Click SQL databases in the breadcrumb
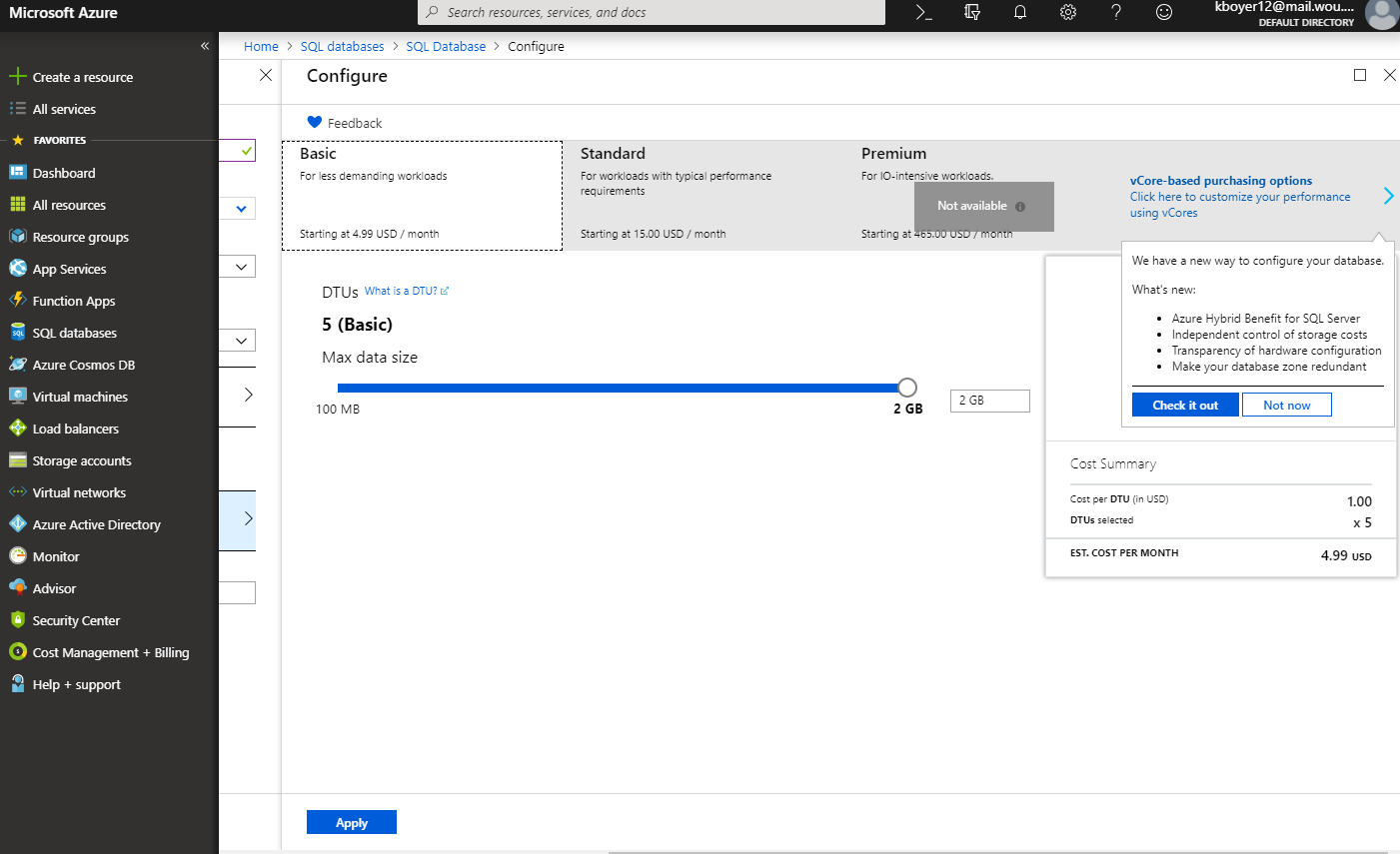Screen dimensions: 1400x854 tap(342, 46)
